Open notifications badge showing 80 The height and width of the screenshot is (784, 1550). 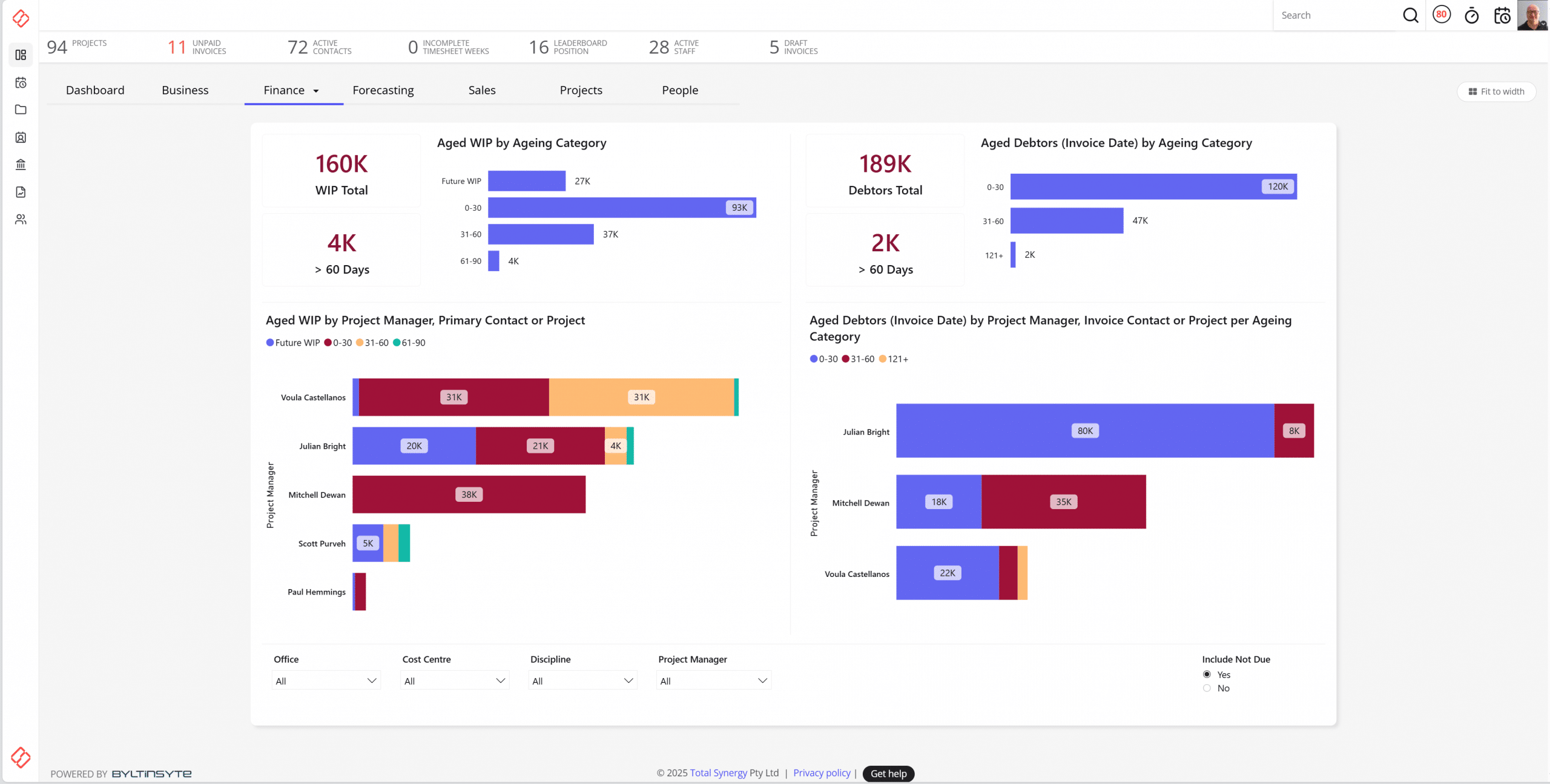1442,15
